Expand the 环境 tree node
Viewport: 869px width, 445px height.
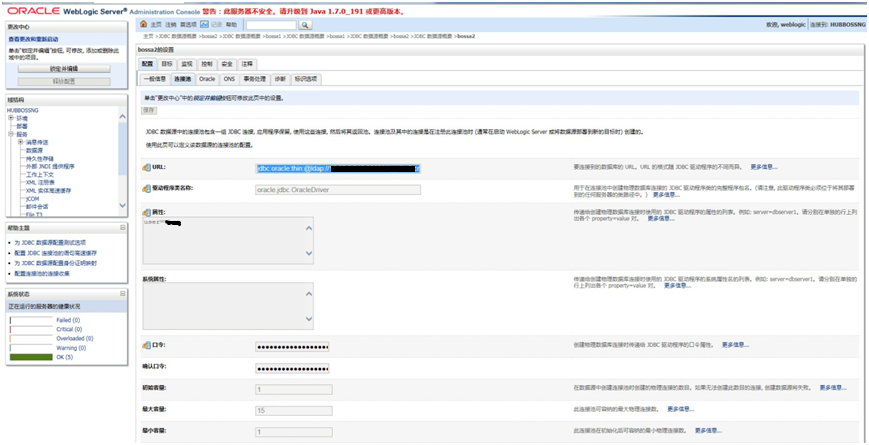coord(11,118)
